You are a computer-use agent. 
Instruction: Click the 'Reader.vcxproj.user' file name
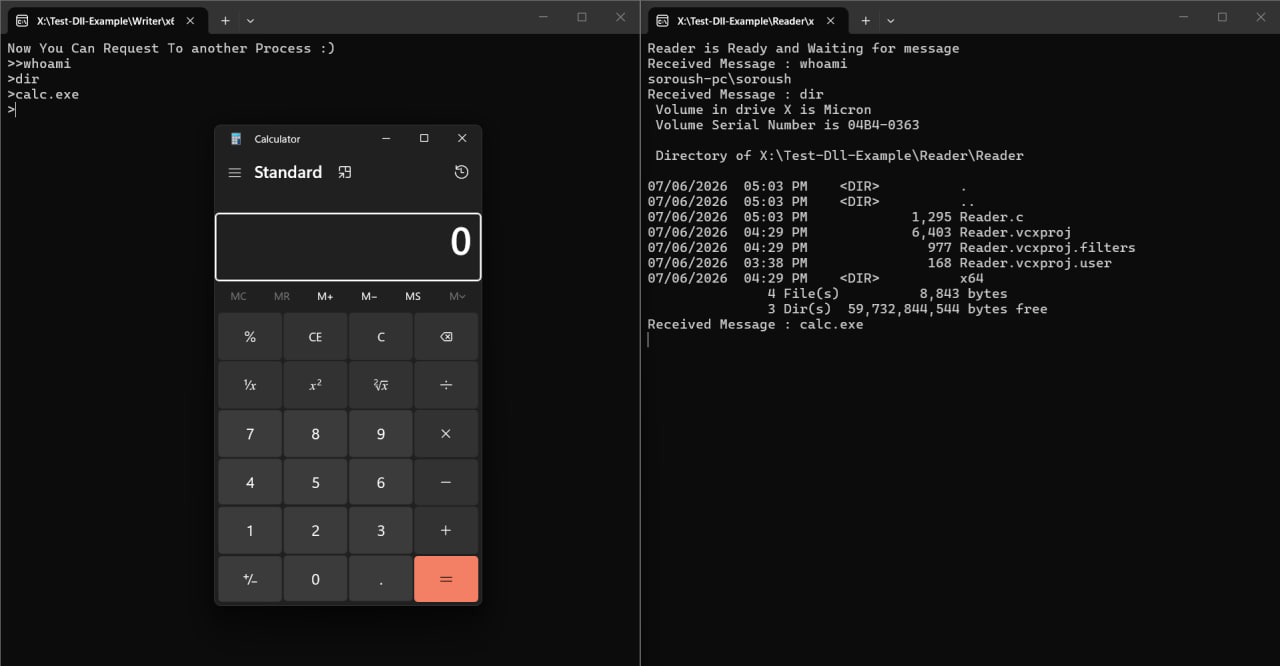[x=1035, y=263]
